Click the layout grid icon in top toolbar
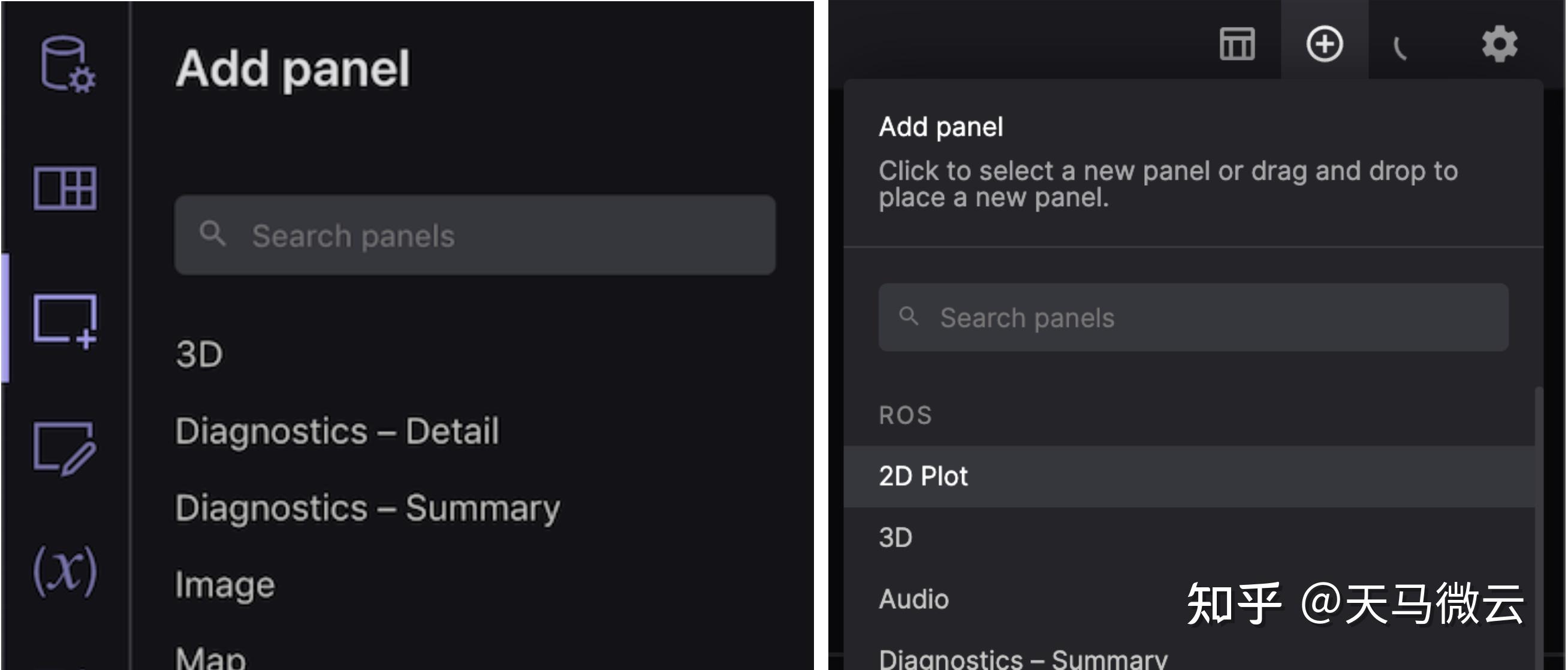This screenshot has width=1568, height=670. [x=1237, y=44]
